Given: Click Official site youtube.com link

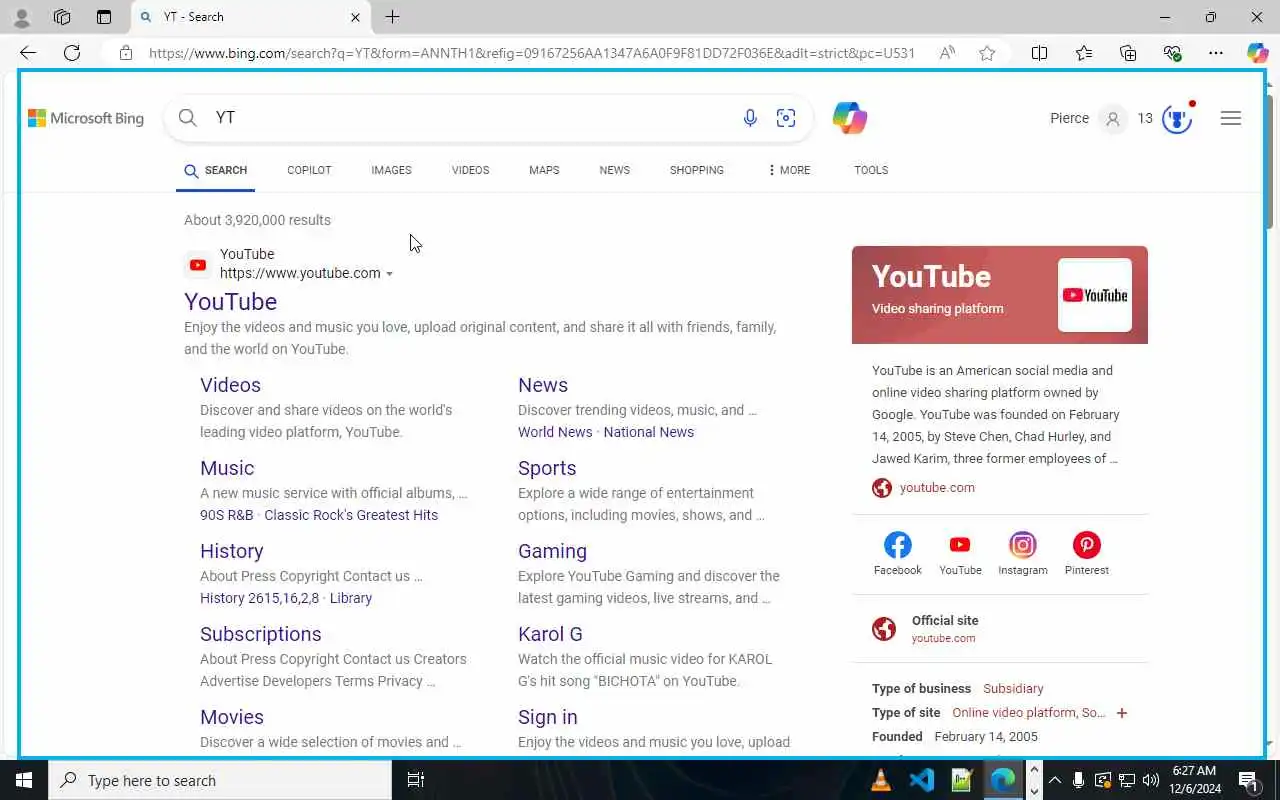Looking at the screenshot, I should [x=943, y=638].
